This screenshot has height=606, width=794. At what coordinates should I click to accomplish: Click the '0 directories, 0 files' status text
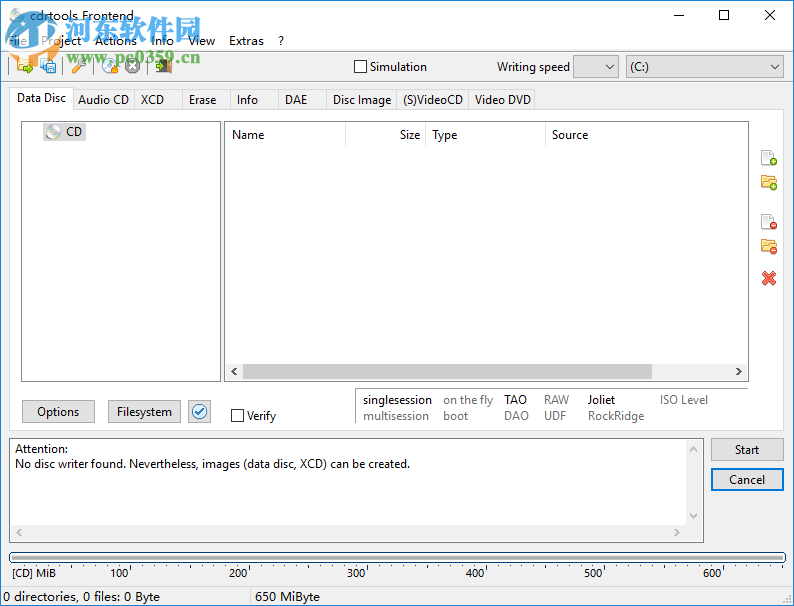click(x=81, y=597)
